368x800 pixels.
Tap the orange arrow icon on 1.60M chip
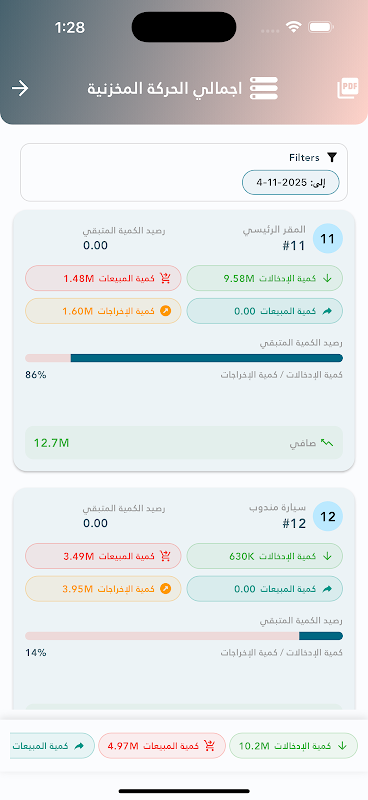click(165, 311)
